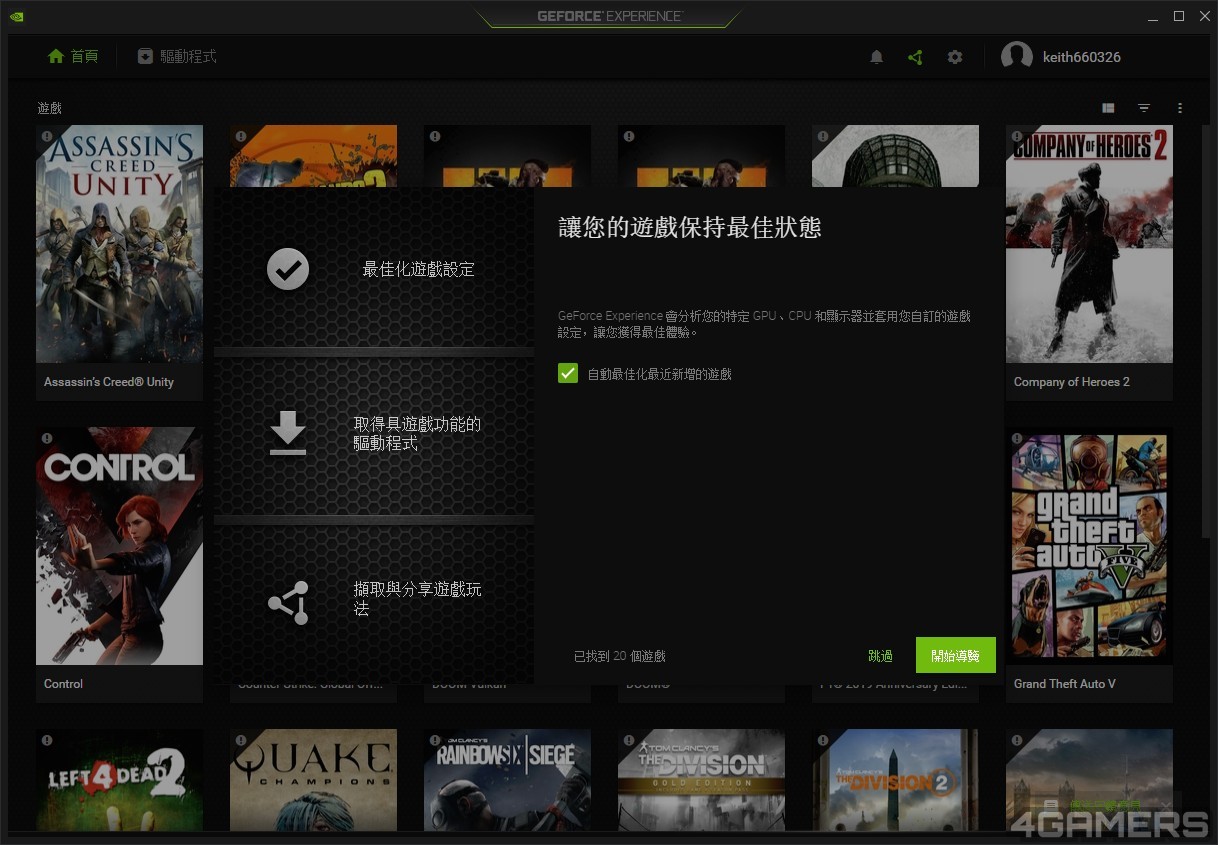Open the games filter icon
Image resolution: width=1218 pixels, height=845 pixels.
pyautogui.click(x=1144, y=108)
